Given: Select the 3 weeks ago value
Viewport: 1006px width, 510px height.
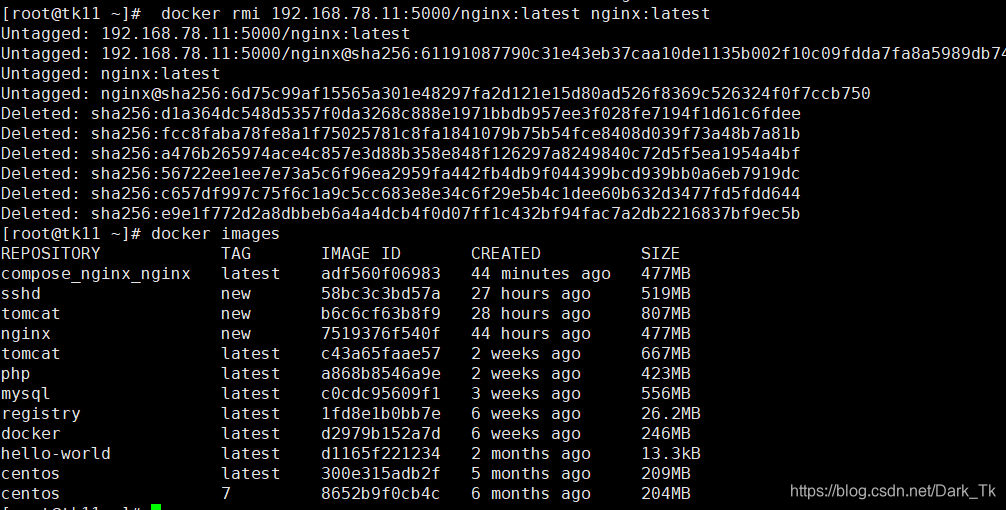Looking at the screenshot, I should pyautogui.click(x=525, y=393).
